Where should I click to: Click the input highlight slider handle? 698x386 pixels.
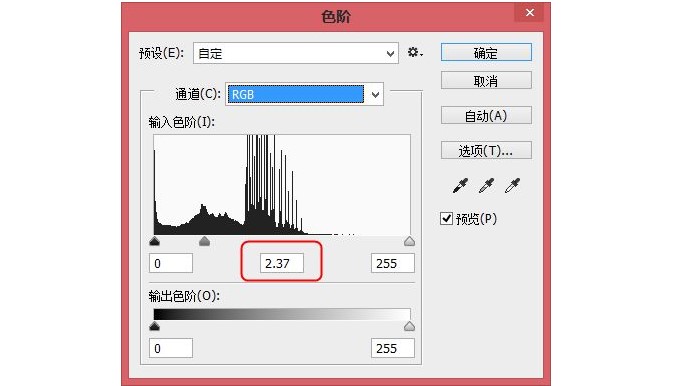409,241
